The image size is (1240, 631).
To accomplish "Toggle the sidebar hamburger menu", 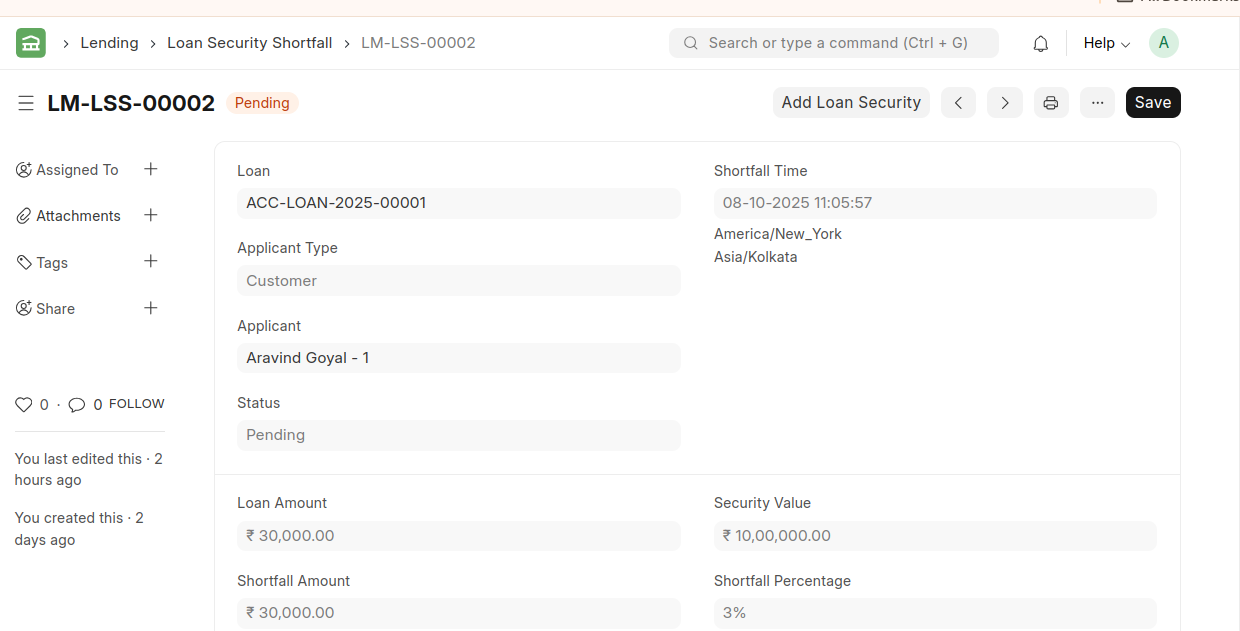I will [x=26, y=103].
